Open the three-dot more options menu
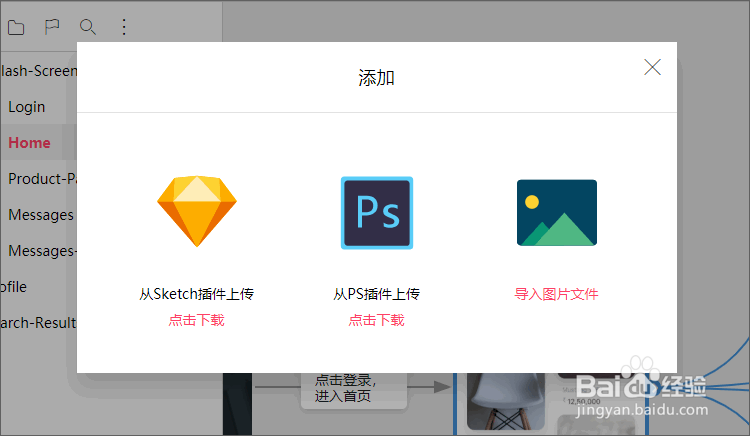This screenshot has width=750, height=436. [x=124, y=27]
